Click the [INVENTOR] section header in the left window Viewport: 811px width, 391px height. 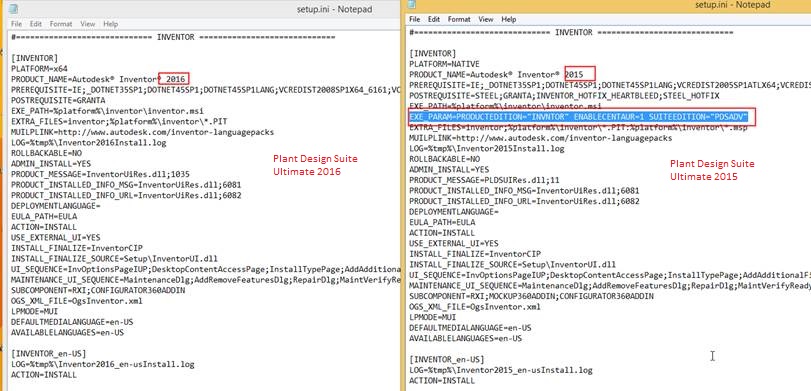click(34, 58)
